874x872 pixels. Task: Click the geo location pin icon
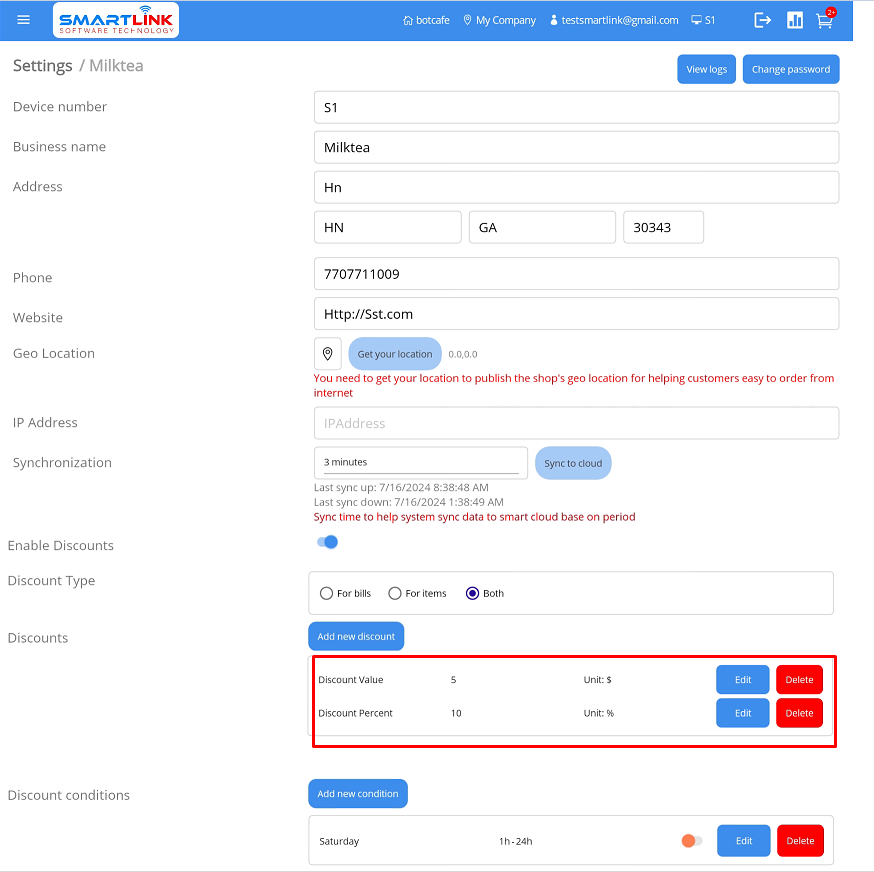(327, 354)
